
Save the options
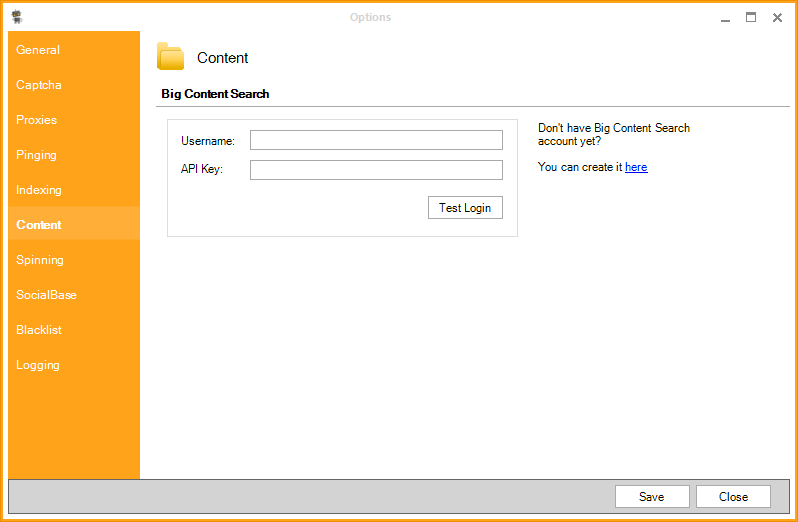point(652,497)
